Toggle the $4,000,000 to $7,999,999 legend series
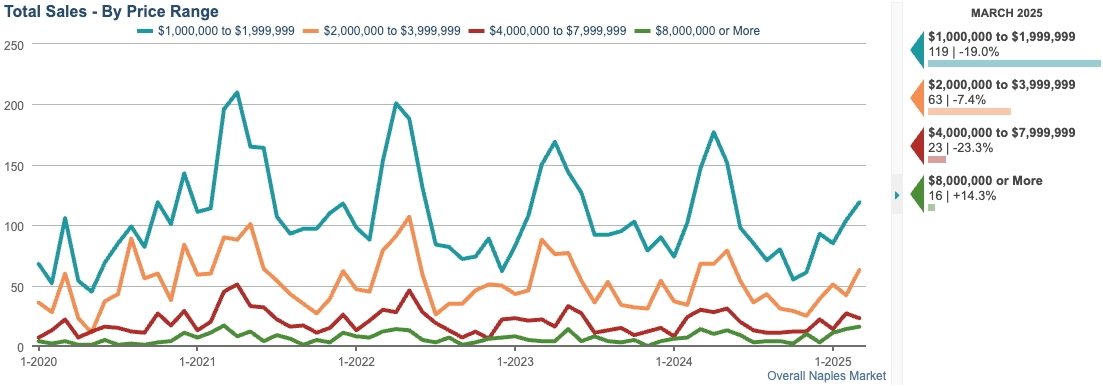1103x386 pixels. [x=547, y=31]
